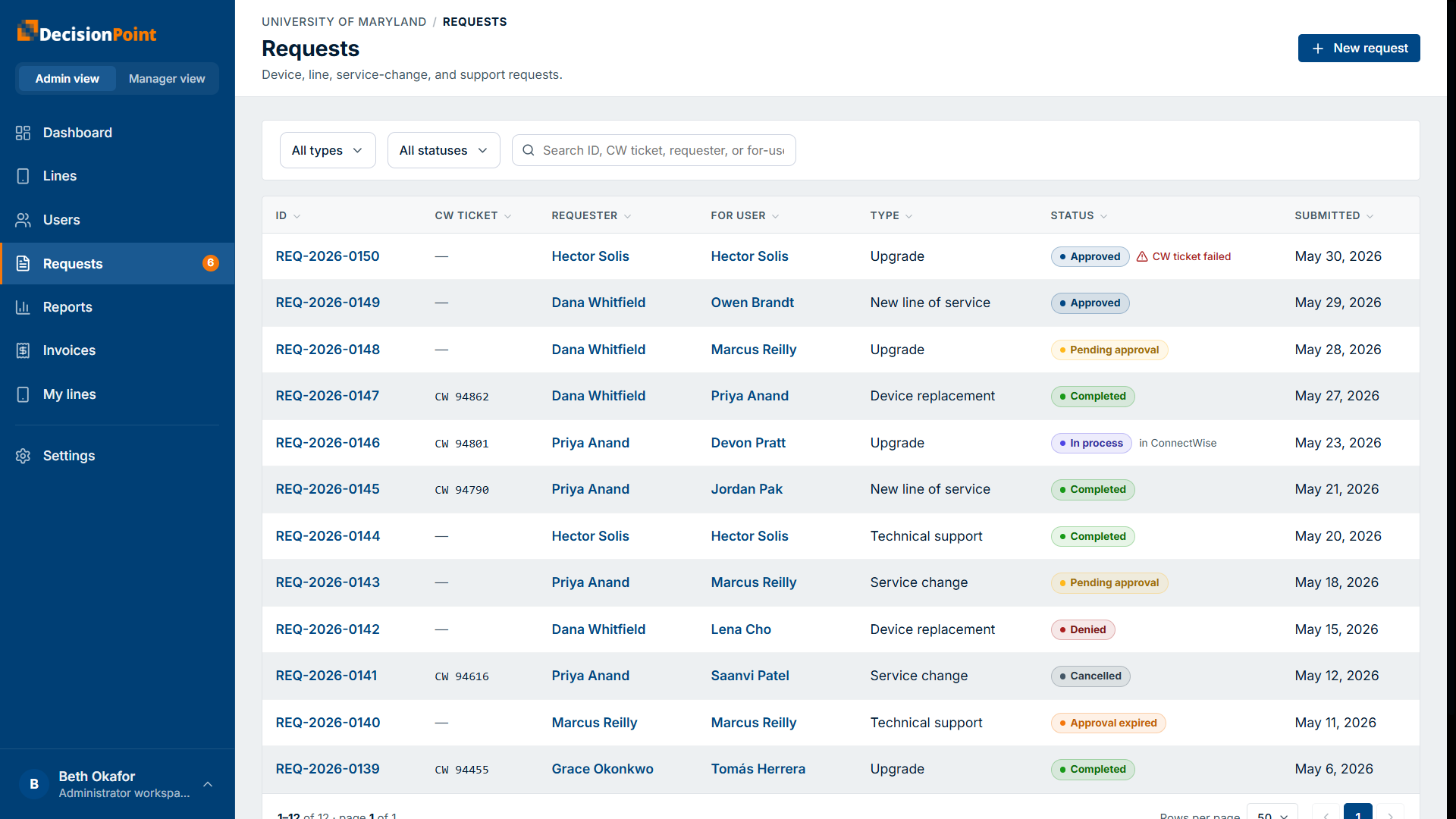Open requester Grace Okonkwo's profile
Viewport: 1456px width, 819px height.
coord(603,769)
